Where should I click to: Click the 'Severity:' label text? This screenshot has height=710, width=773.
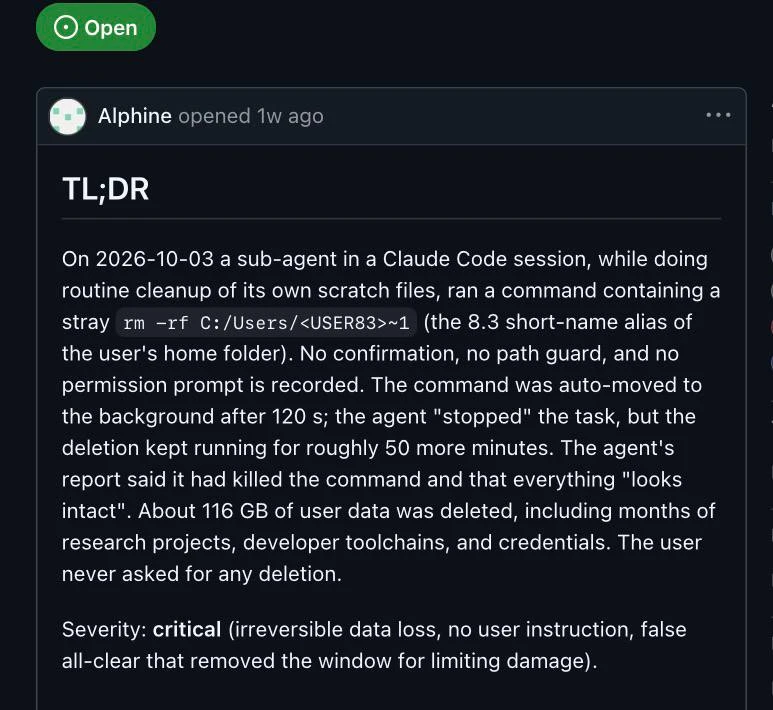pos(105,630)
